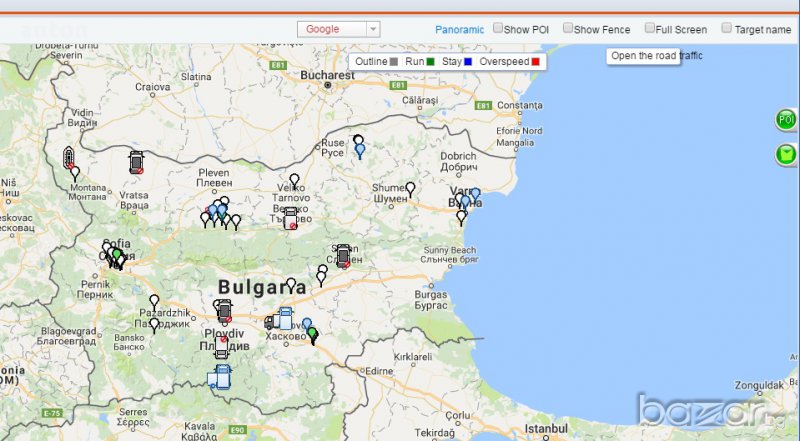Image resolution: width=800 pixels, height=441 pixels.
Task: Open the Panoramic view link
Action: pos(459,30)
